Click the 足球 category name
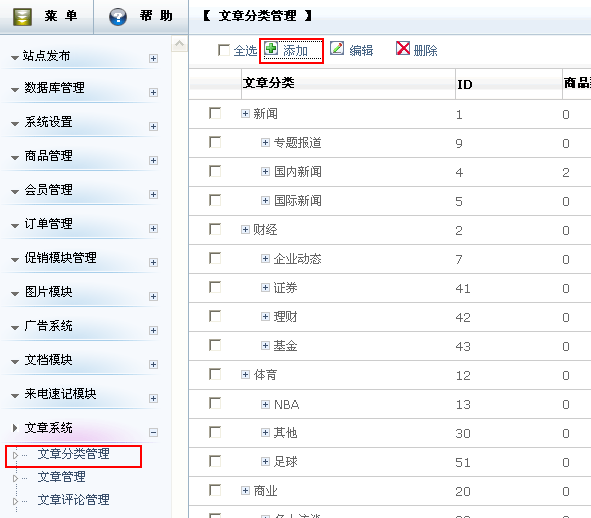This screenshot has width=591, height=518. (285, 462)
